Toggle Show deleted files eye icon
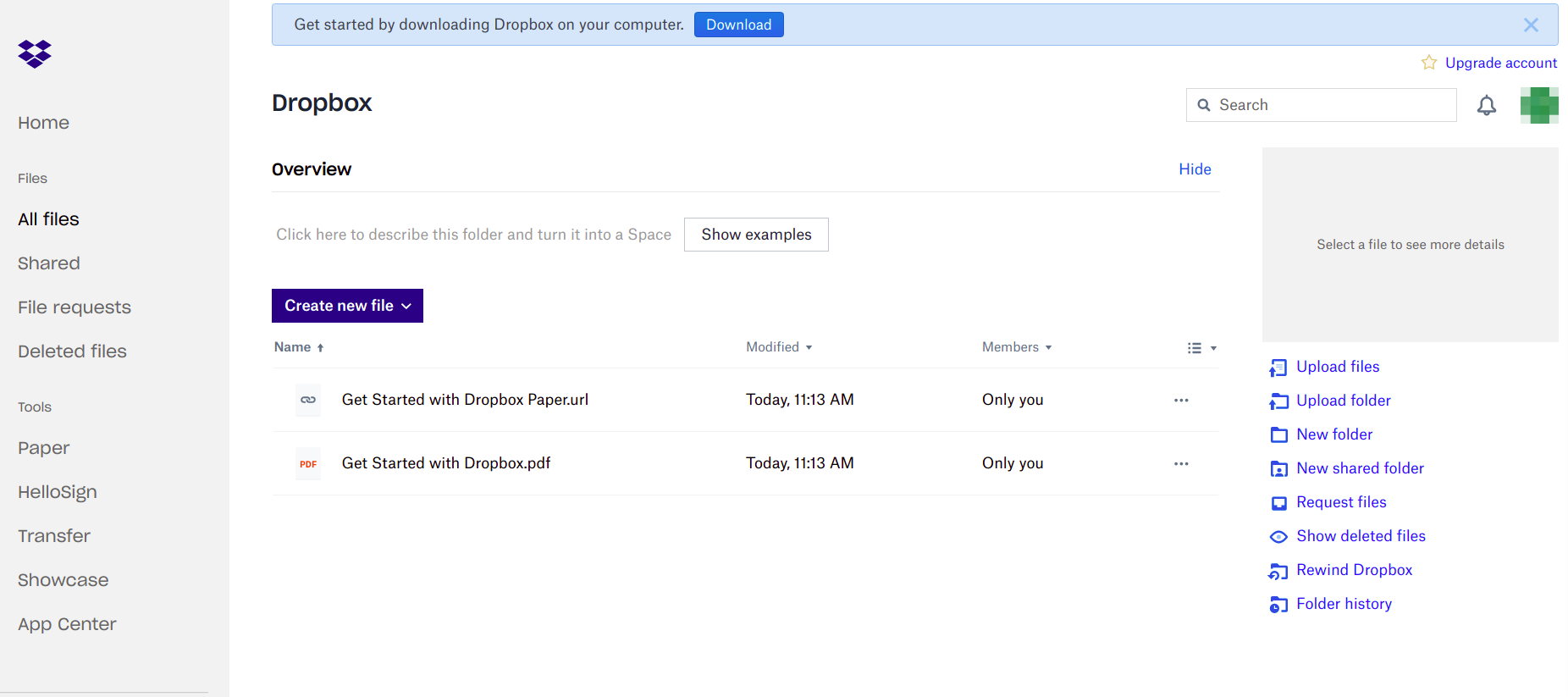This screenshot has height=697, width=1568. [1278, 537]
